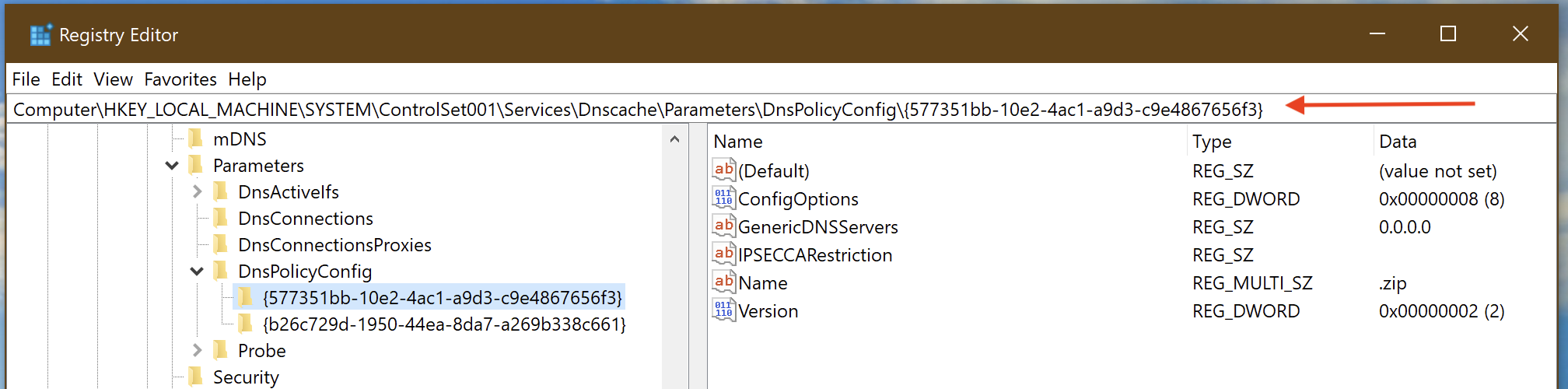Click the Name column header
This screenshot has height=389, width=1568.
[x=738, y=142]
